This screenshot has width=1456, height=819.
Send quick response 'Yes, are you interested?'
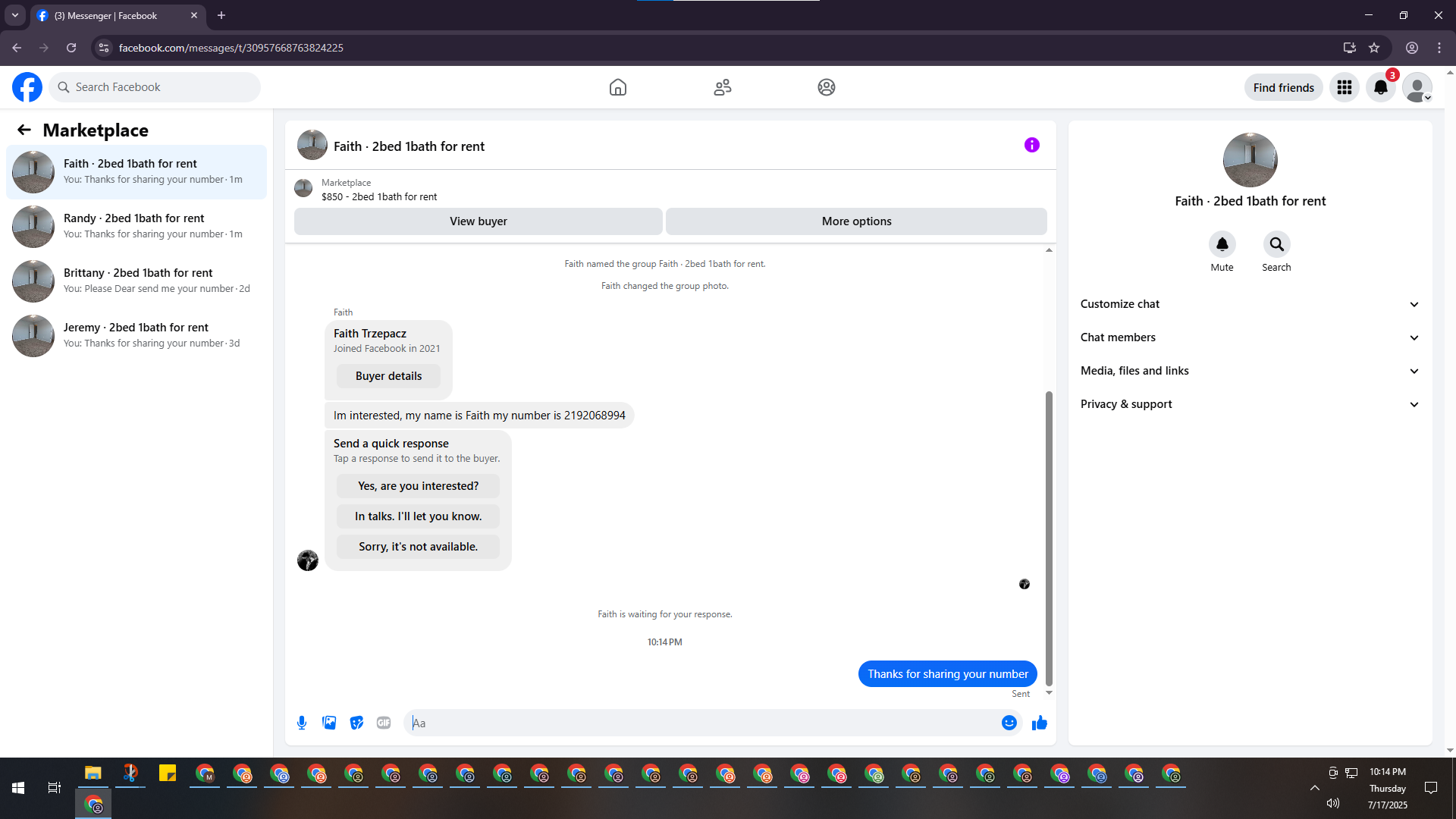(x=419, y=486)
